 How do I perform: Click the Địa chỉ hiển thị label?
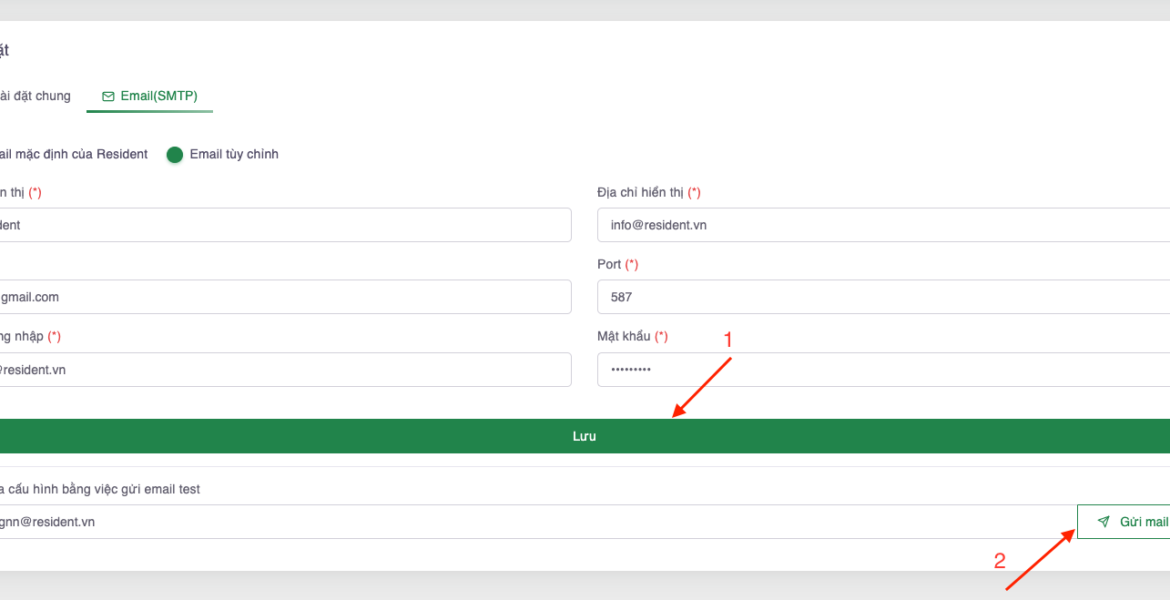coord(641,193)
